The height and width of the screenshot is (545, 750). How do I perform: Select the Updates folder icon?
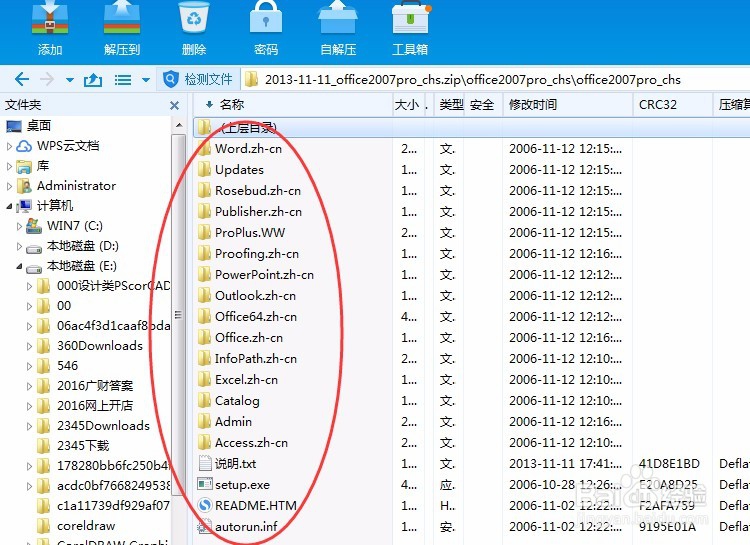pos(204,169)
